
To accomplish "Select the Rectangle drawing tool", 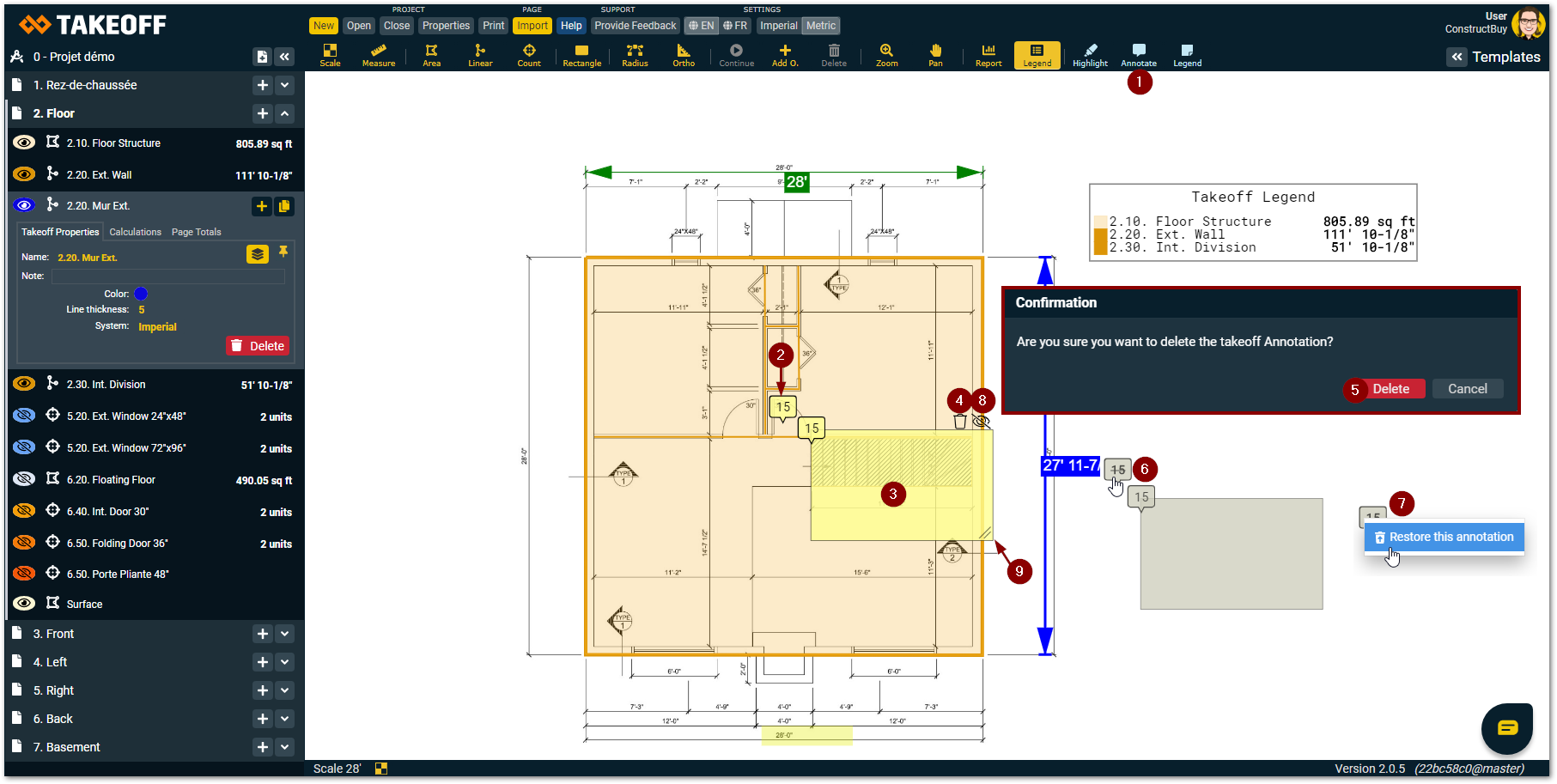I will click(x=581, y=55).
